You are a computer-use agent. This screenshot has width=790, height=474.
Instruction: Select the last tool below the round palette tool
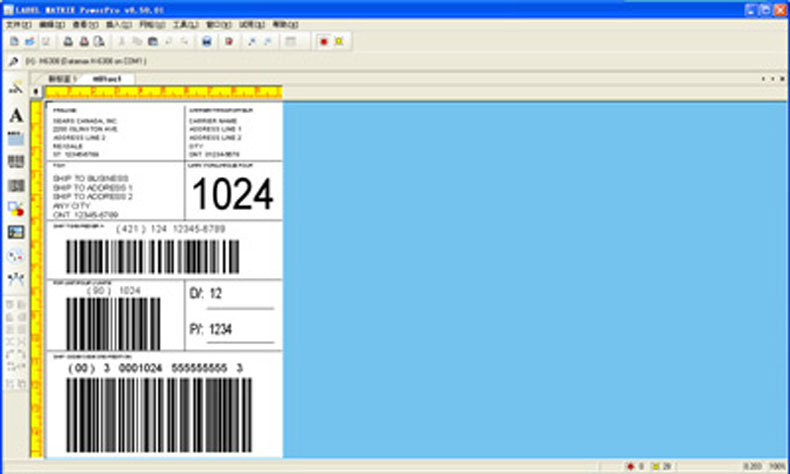[16, 279]
